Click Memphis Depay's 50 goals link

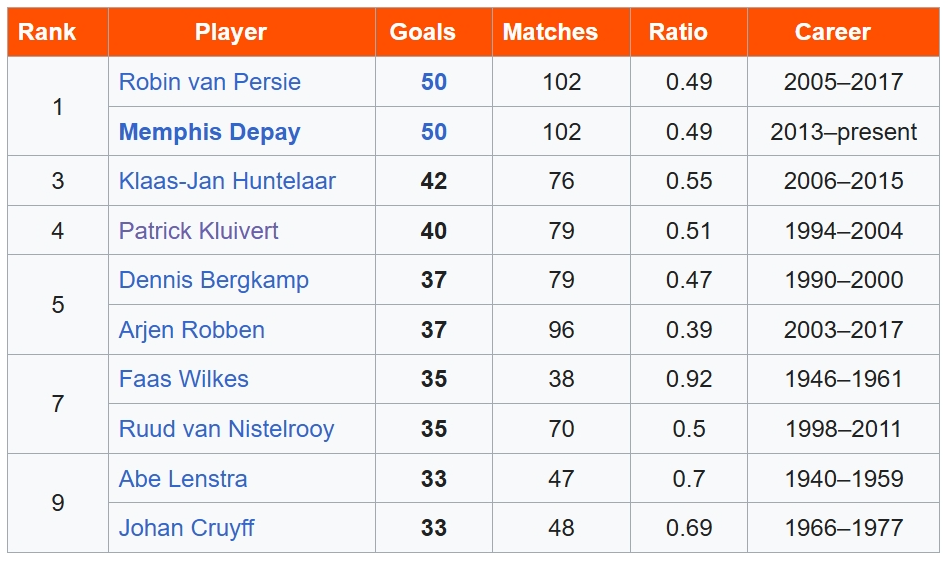[x=433, y=132]
